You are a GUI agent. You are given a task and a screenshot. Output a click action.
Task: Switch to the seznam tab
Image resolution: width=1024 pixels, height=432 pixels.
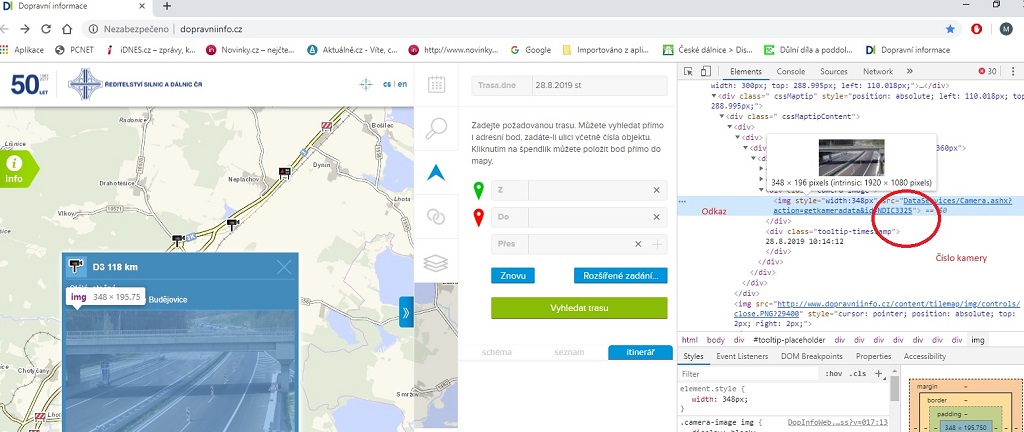(570, 352)
